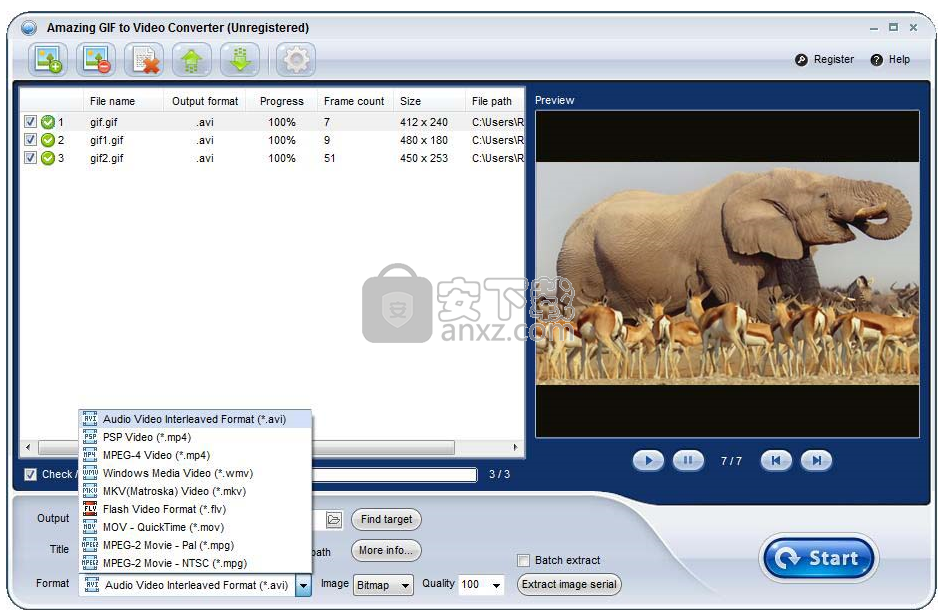The width and height of the screenshot is (941, 610).
Task: Select MKV(Matroska) Video (*.mkv) option
Action: coord(195,491)
